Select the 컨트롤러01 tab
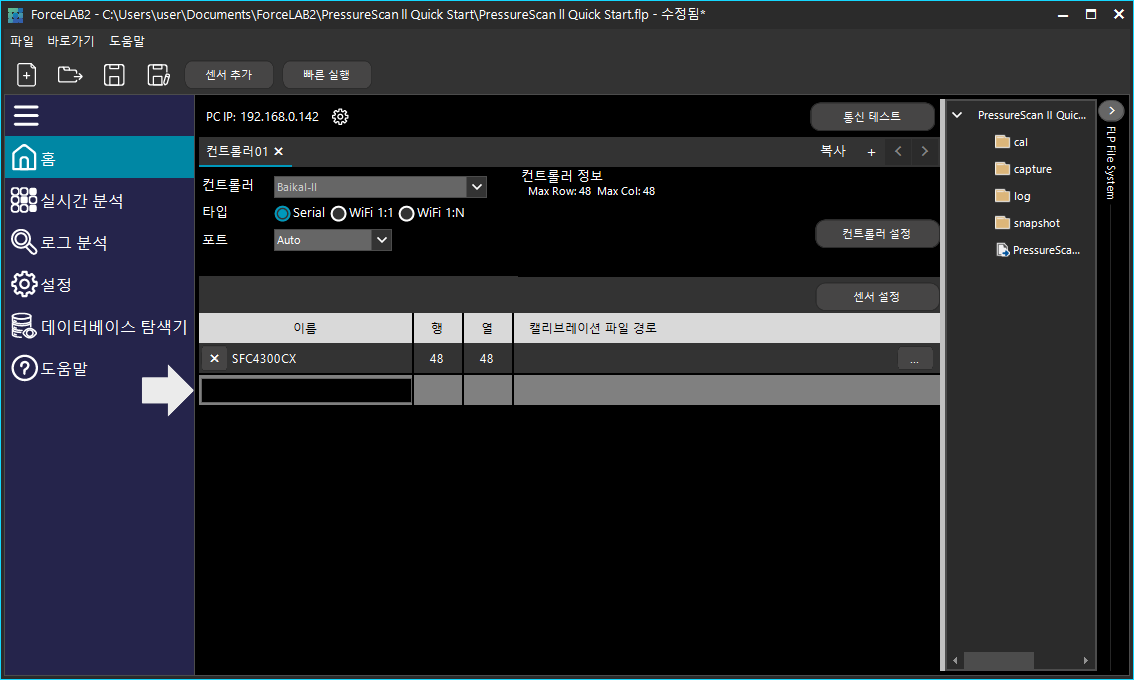 click(x=236, y=151)
